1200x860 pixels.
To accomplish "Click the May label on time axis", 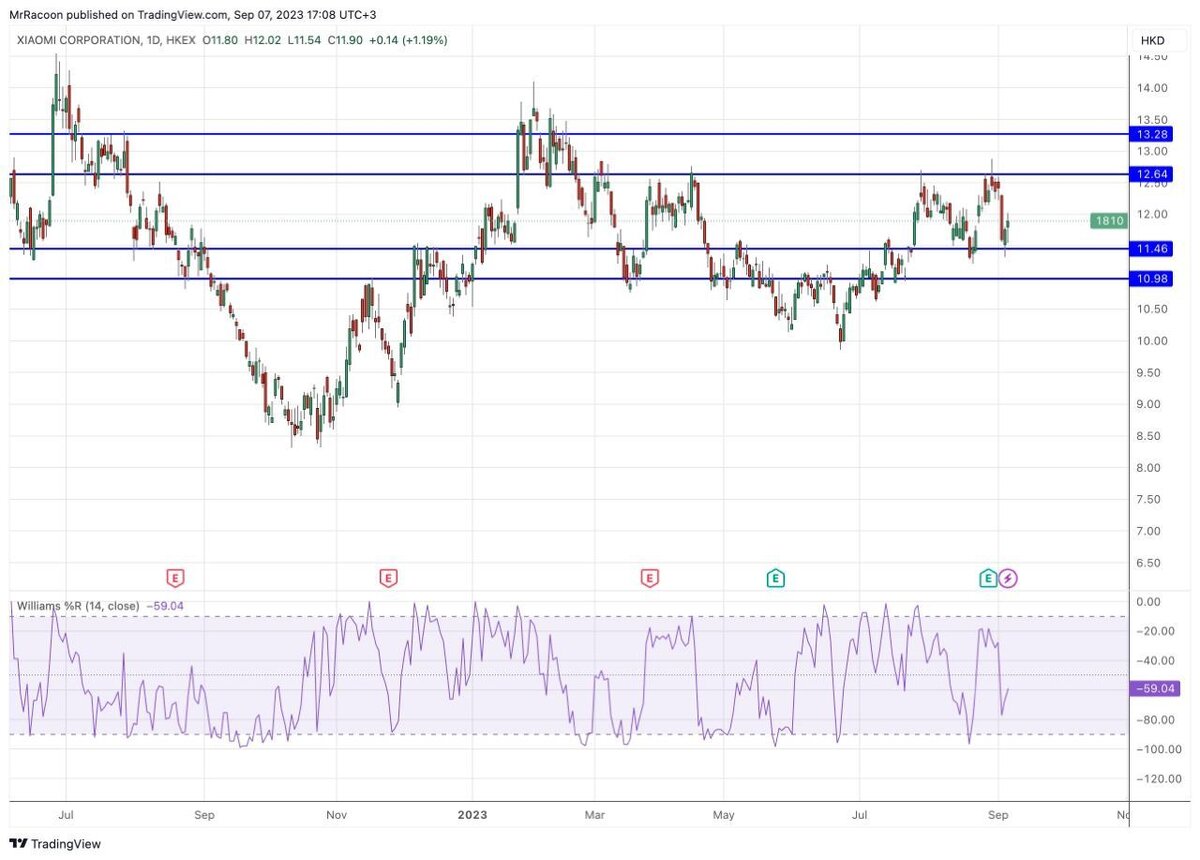I will [723, 815].
